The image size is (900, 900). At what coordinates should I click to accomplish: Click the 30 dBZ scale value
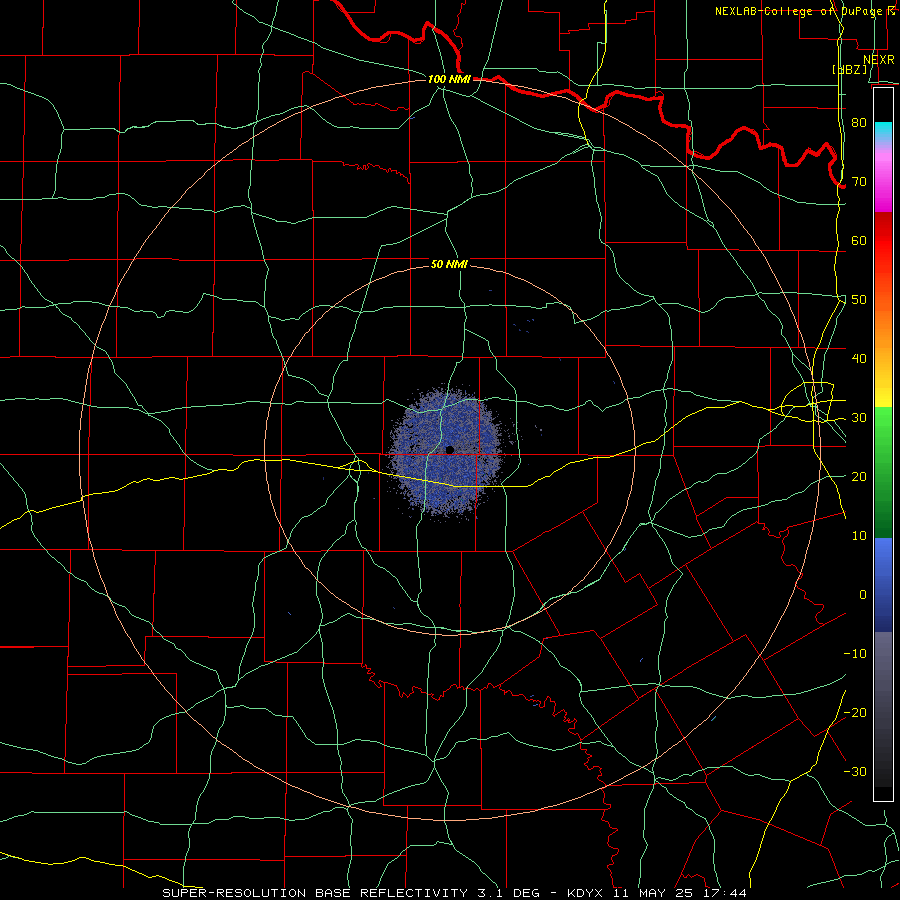coord(859,418)
